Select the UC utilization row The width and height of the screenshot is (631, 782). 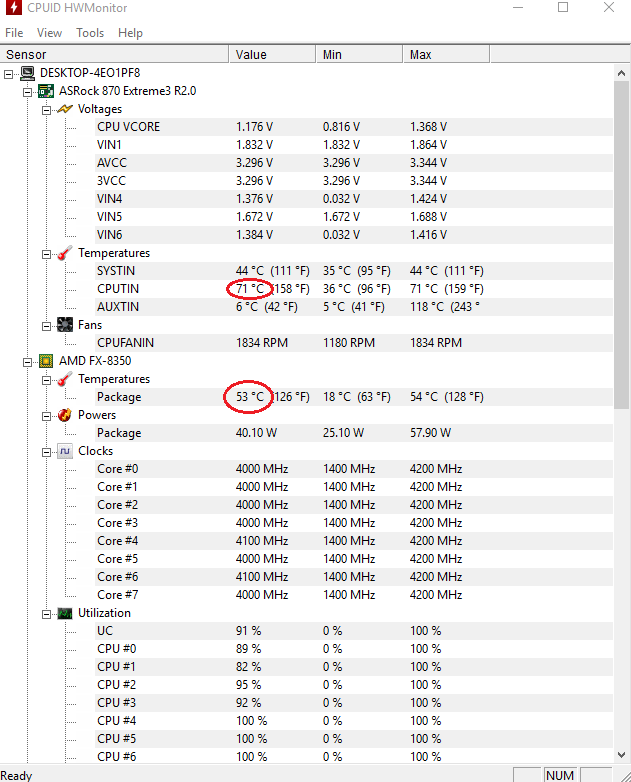pos(354,631)
